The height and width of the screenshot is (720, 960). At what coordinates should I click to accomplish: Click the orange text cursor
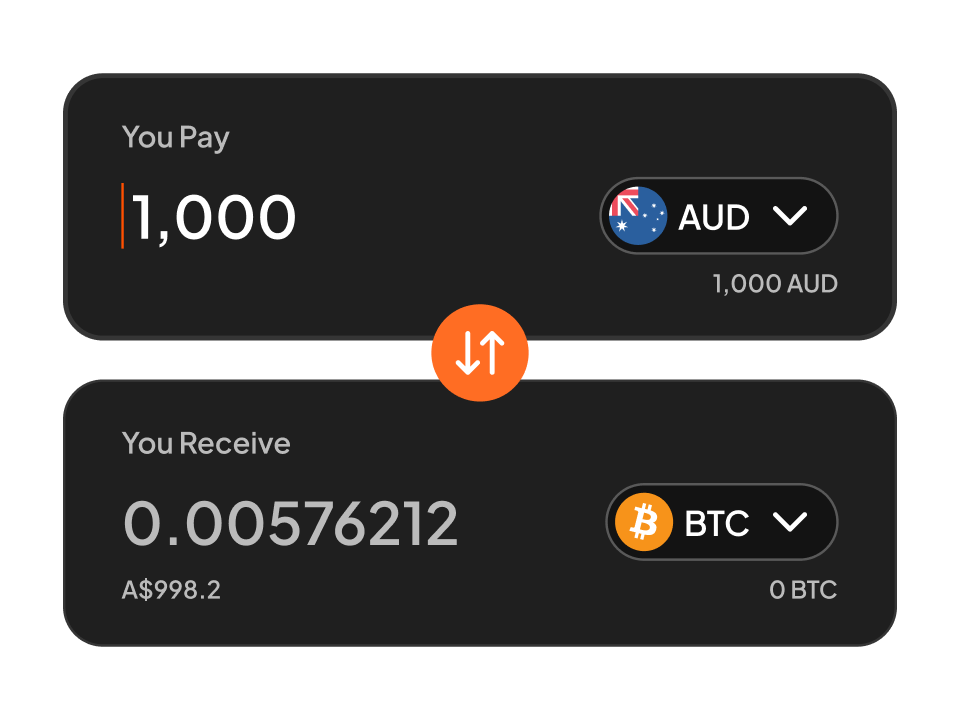pos(123,216)
